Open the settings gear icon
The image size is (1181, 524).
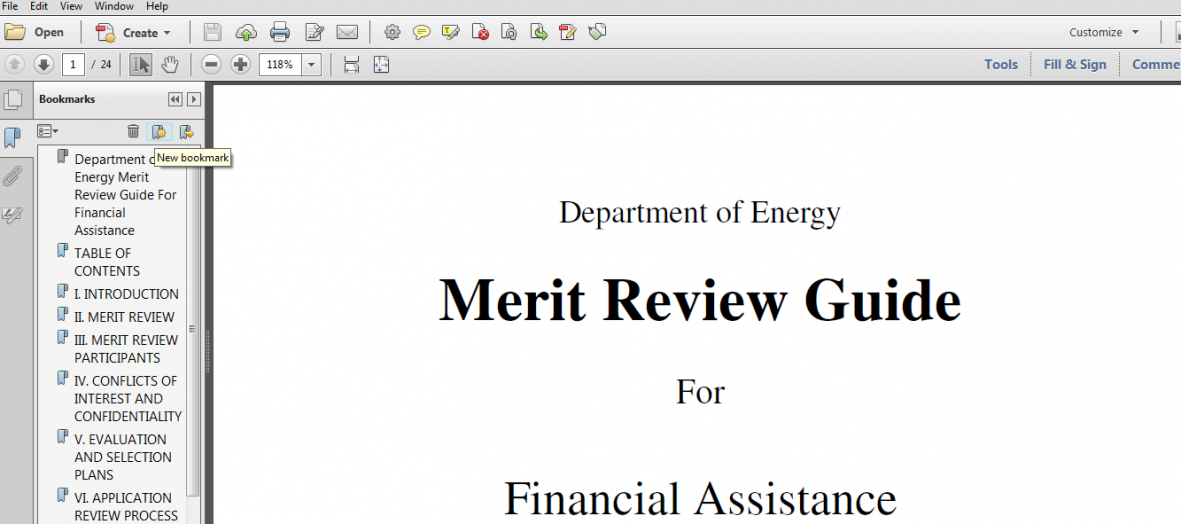point(392,32)
